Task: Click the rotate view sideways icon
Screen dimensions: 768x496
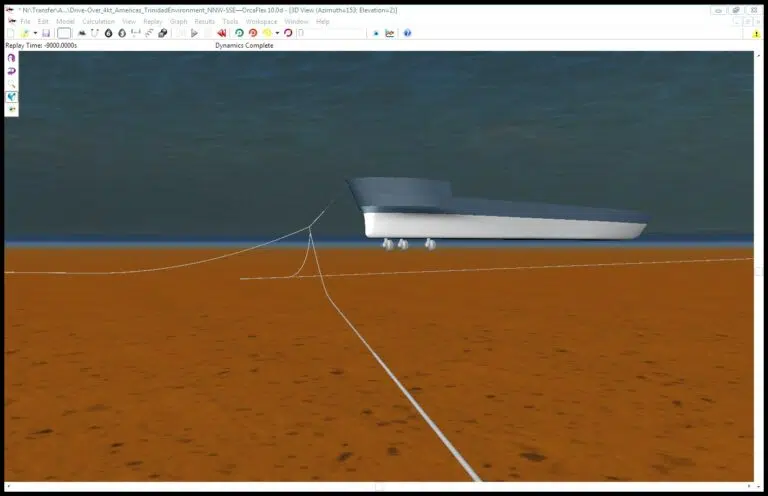Action: tap(12, 71)
